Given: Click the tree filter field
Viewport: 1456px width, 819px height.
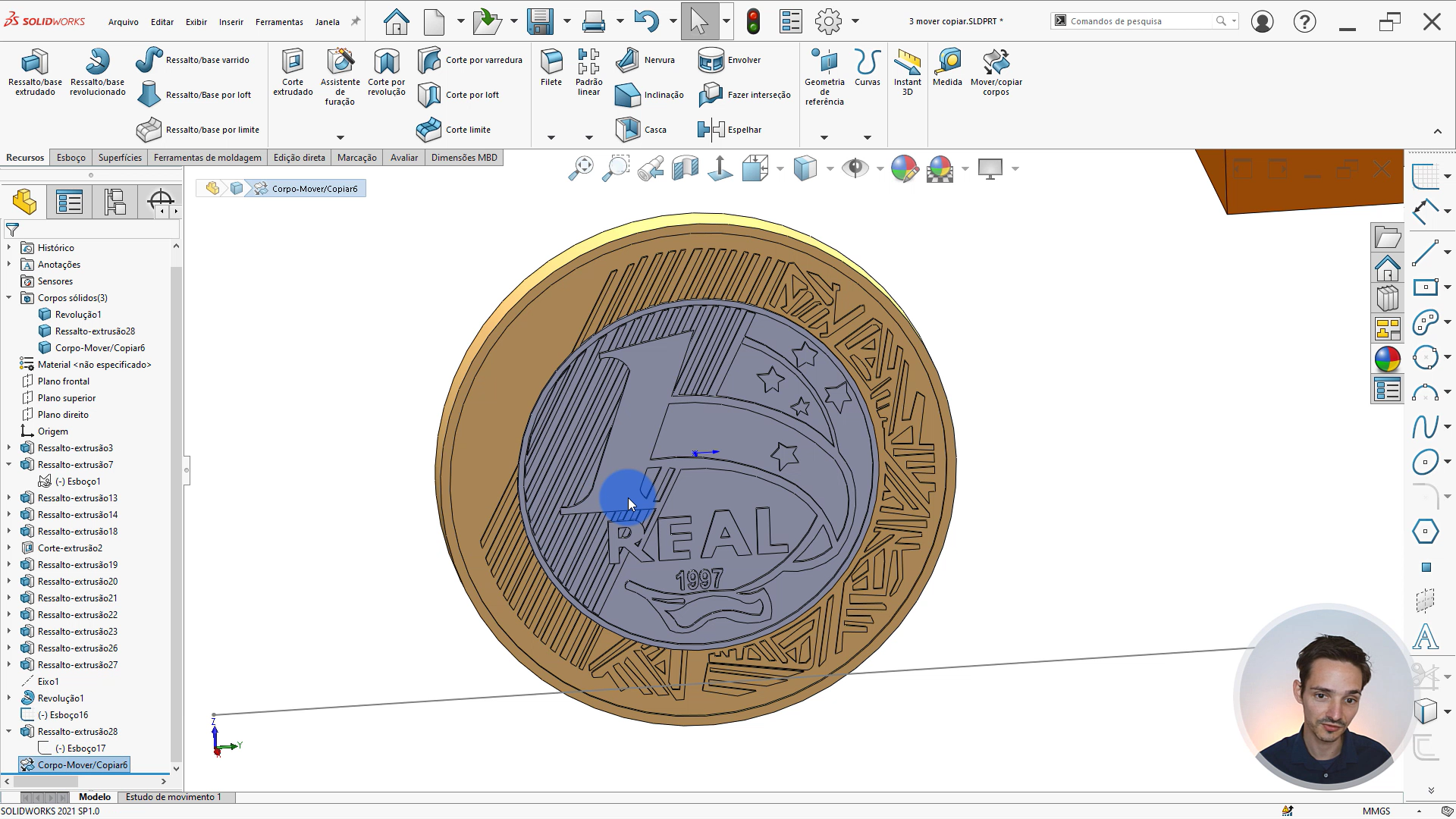Looking at the screenshot, I should (91, 229).
